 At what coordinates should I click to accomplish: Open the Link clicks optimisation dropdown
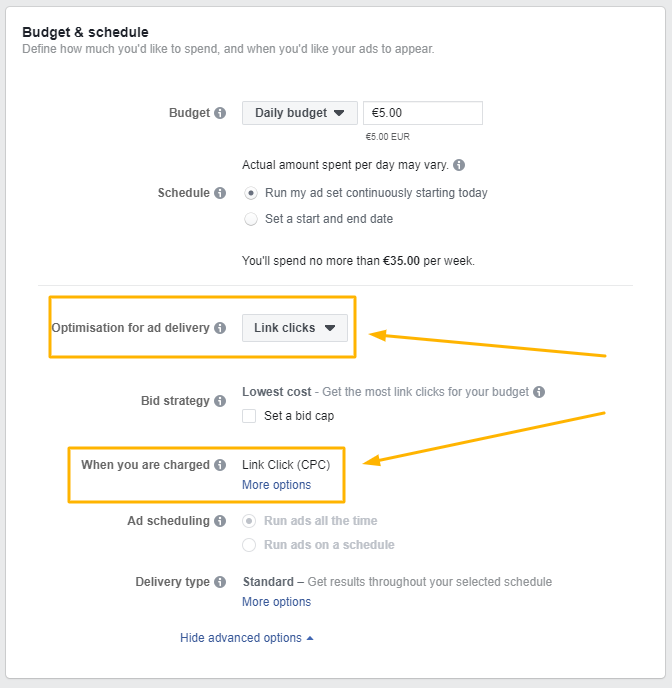(x=294, y=328)
